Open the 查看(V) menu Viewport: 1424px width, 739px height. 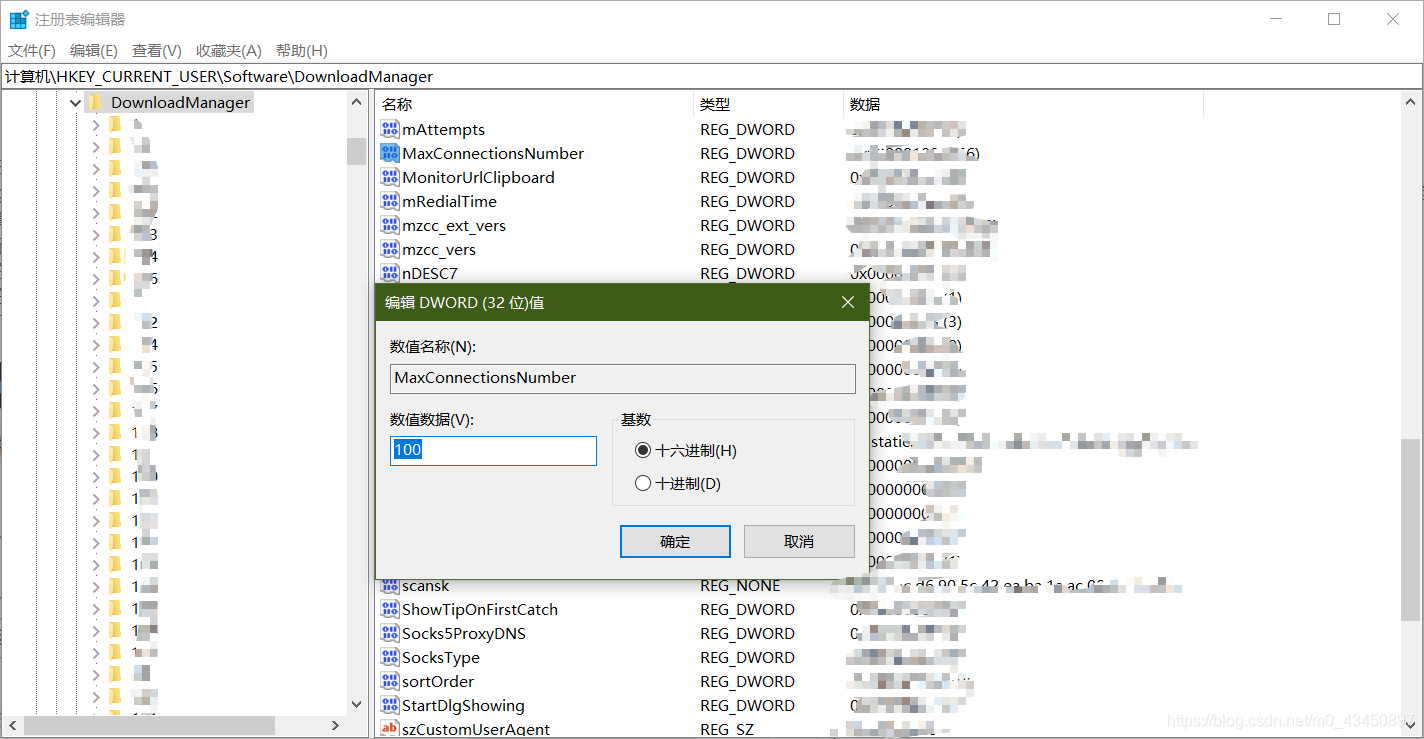pyautogui.click(x=157, y=50)
